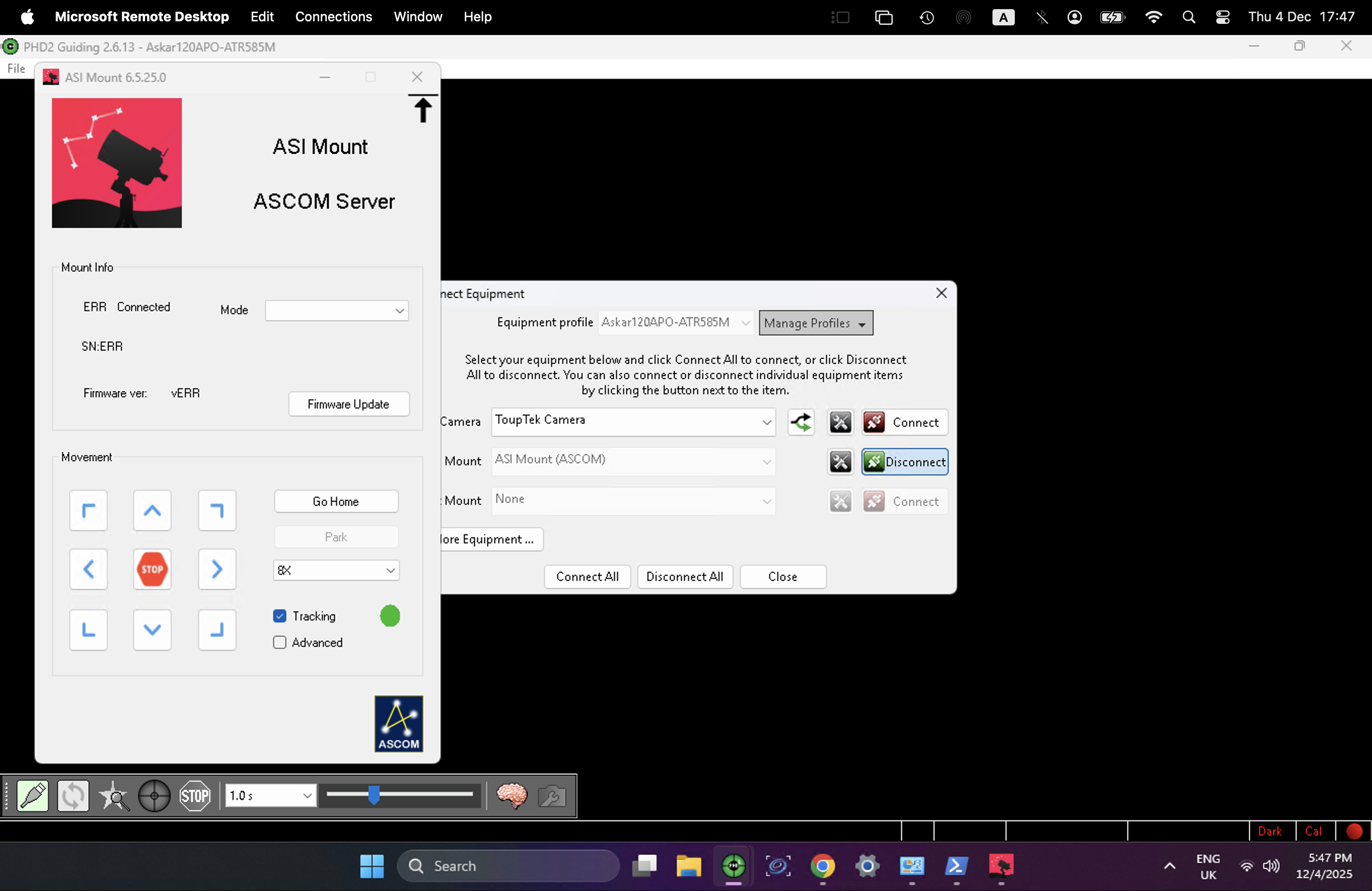
Task: Adjust the gamma slider in the PHD2 toolbar
Action: pyautogui.click(x=374, y=795)
